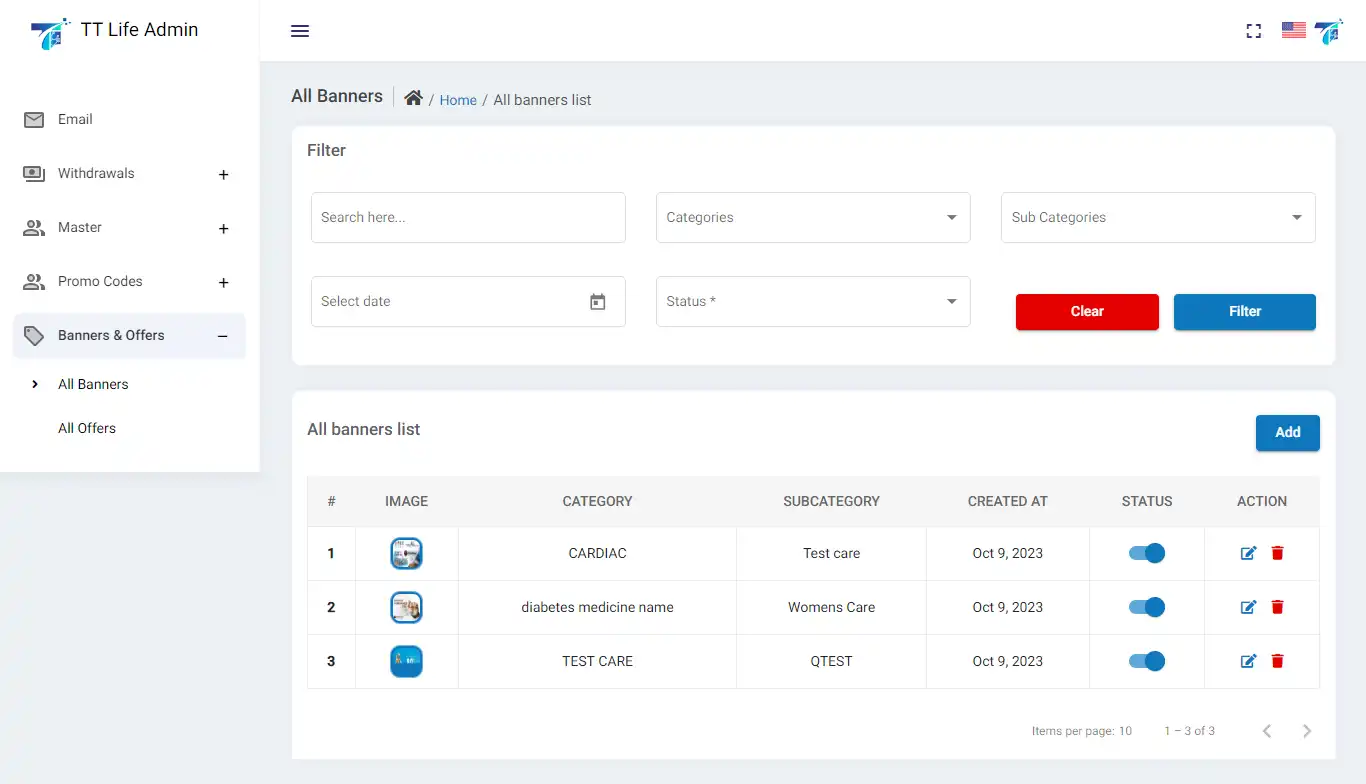Toggle status of the CARDIAC banner
Viewport: 1366px width, 784px height.
tap(1146, 552)
